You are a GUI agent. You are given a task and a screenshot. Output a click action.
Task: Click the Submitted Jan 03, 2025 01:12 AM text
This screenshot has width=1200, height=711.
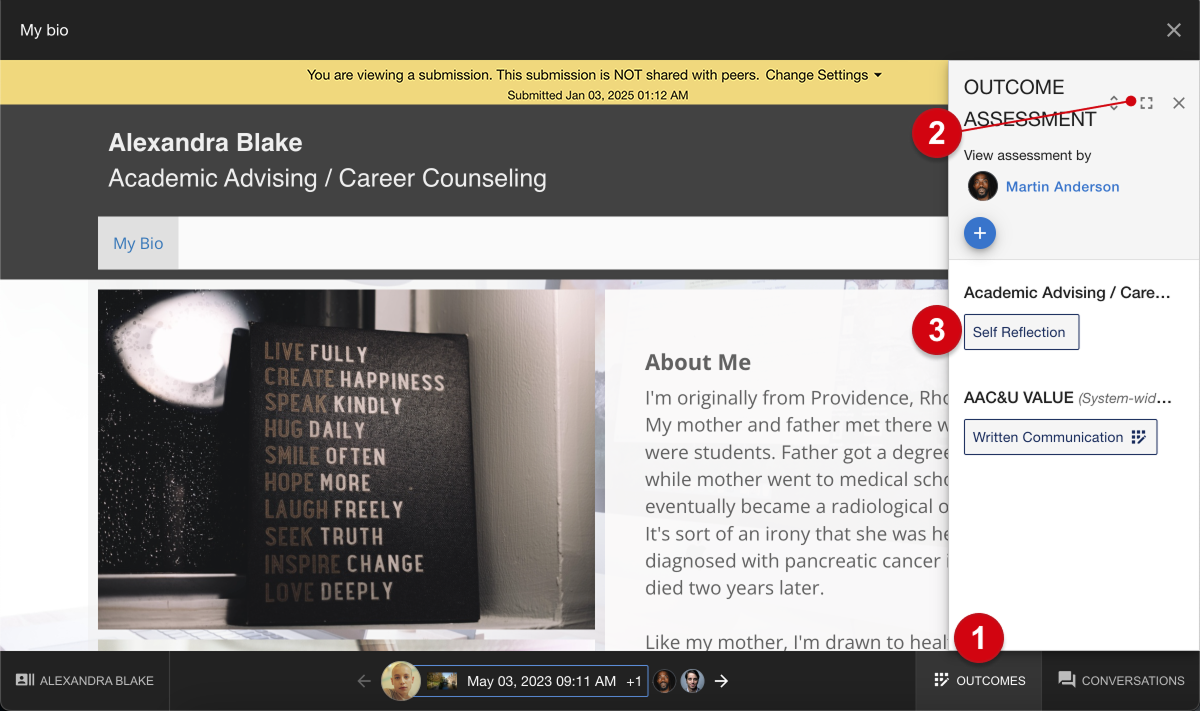click(x=597, y=95)
